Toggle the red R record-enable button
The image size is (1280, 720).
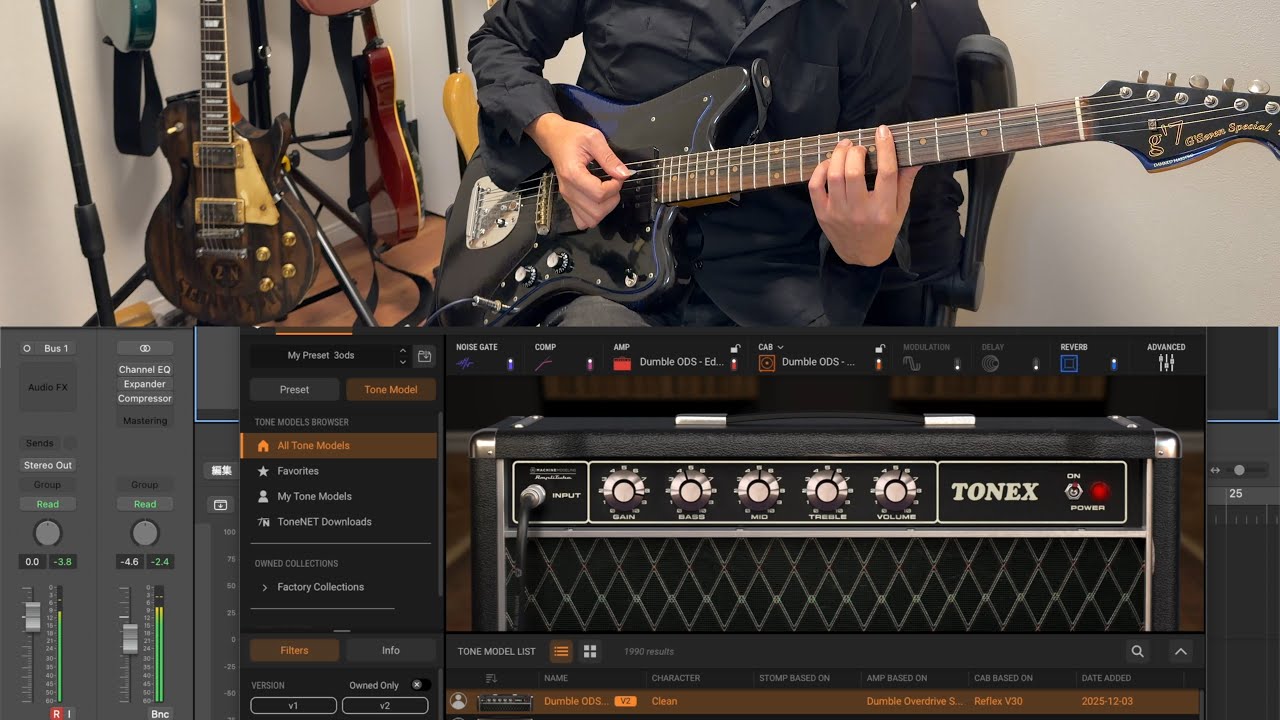pos(56,714)
